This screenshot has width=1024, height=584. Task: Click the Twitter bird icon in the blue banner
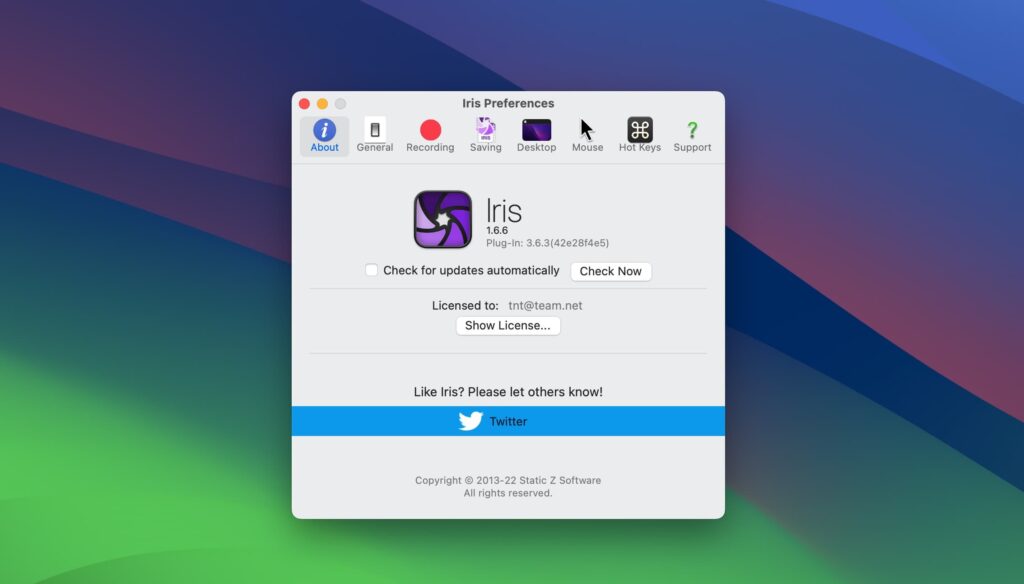pyautogui.click(x=470, y=421)
